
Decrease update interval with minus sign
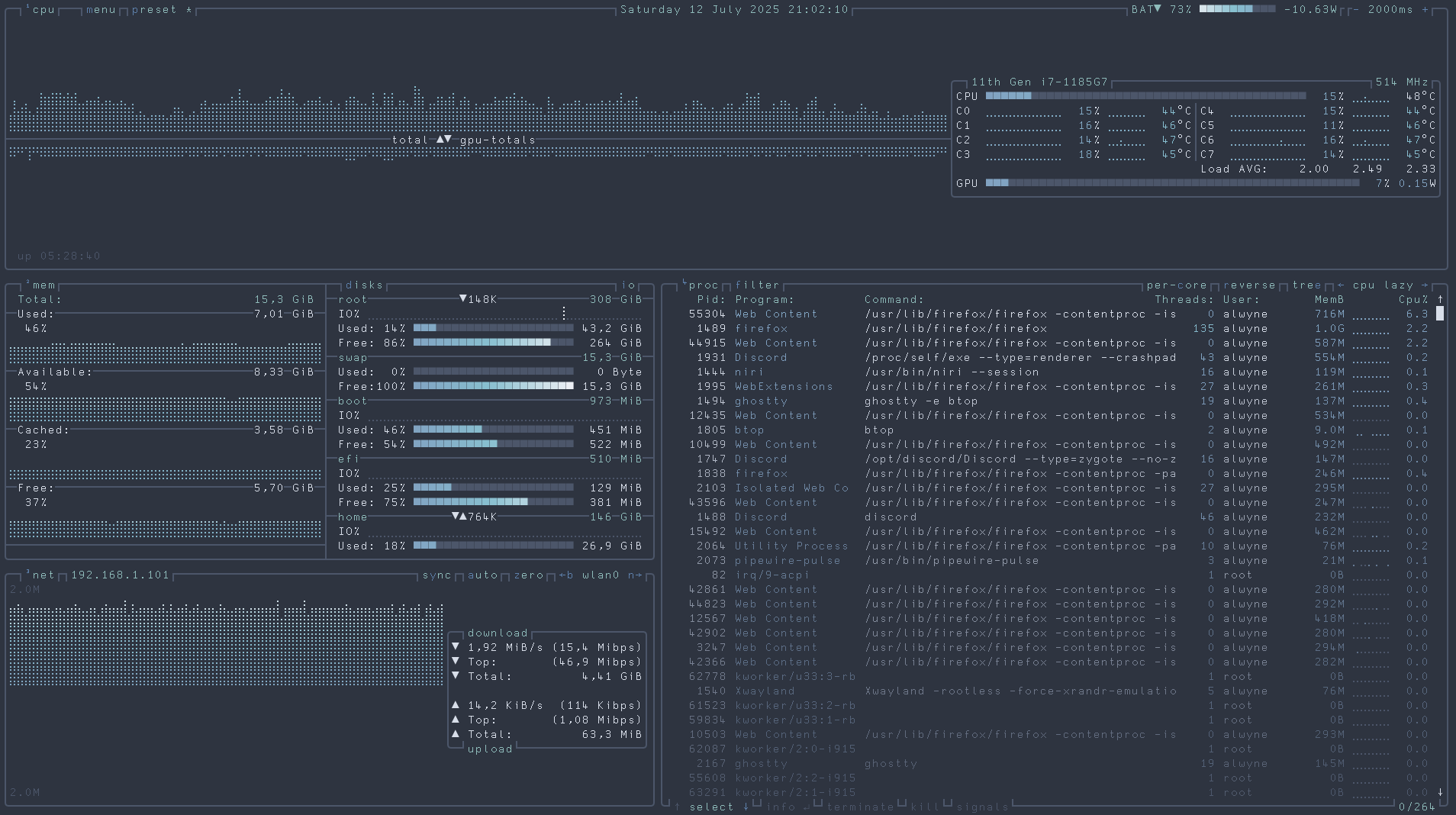point(1356,10)
